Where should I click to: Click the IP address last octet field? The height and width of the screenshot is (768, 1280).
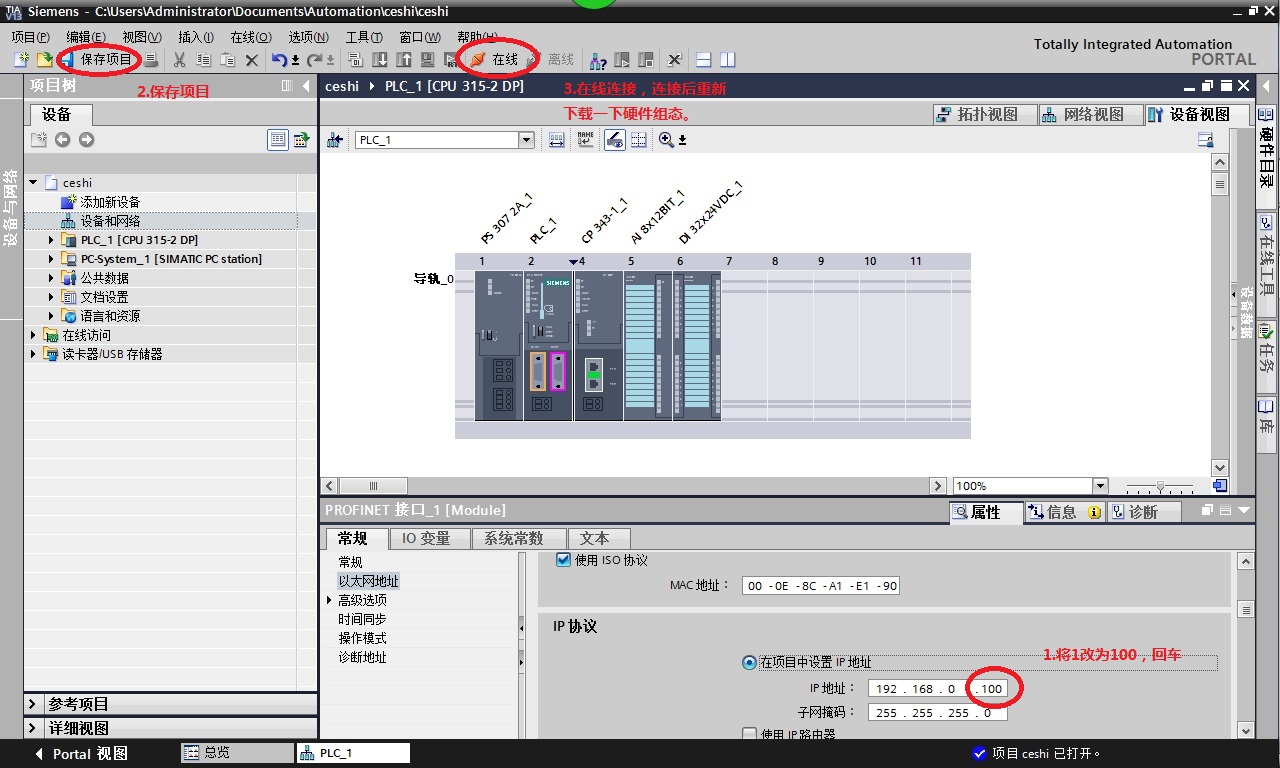(991, 688)
